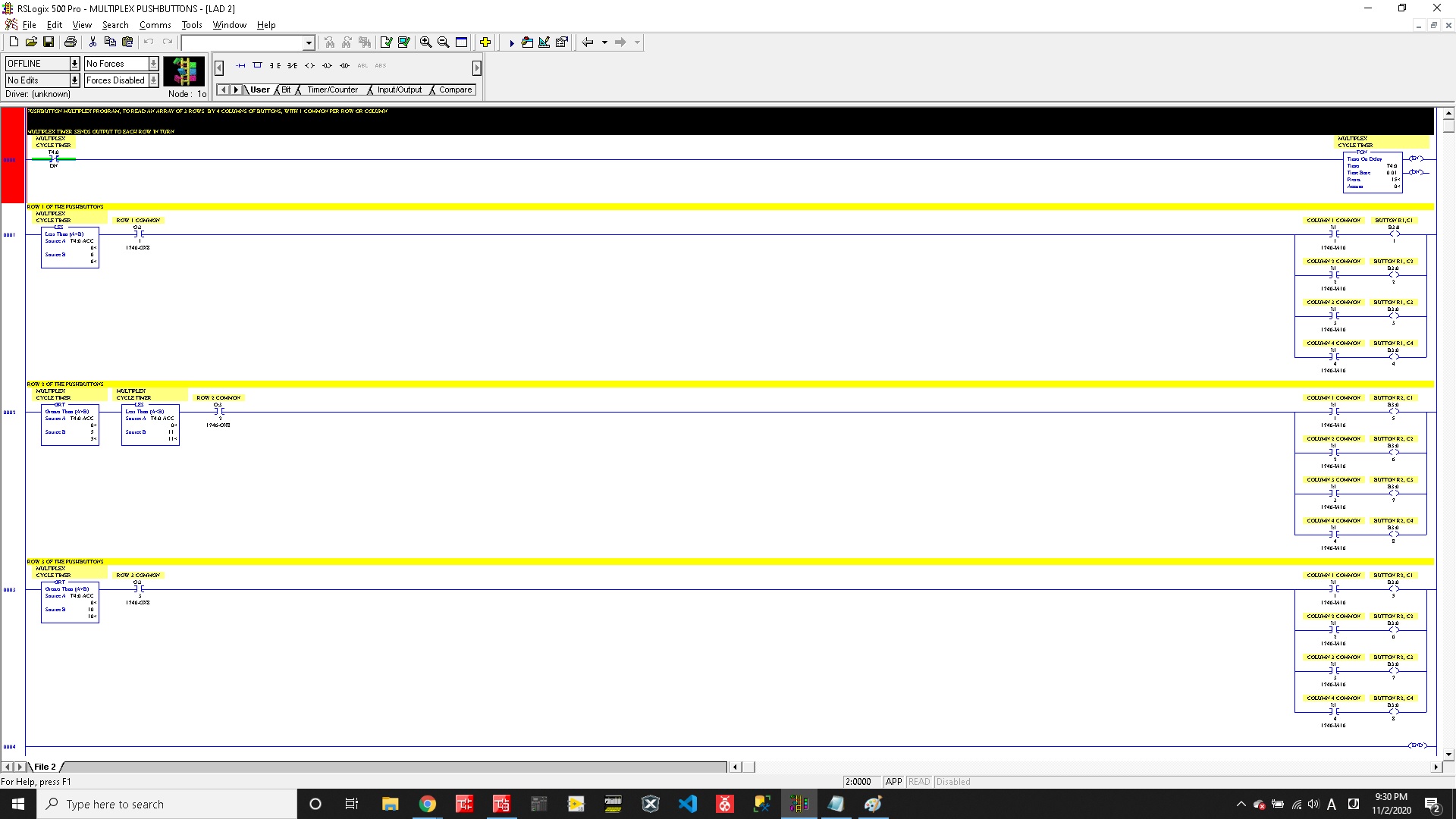The height and width of the screenshot is (819, 1456).
Task: Create a new project file
Action: (14, 42)
